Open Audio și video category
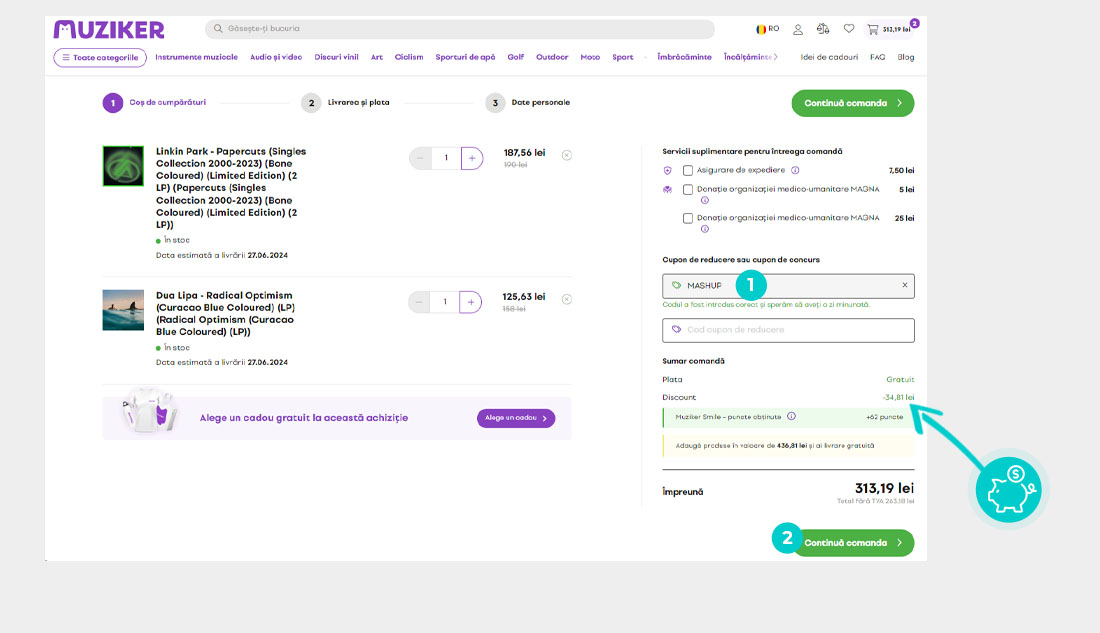The image size is (1100, 633). [276, 57]
